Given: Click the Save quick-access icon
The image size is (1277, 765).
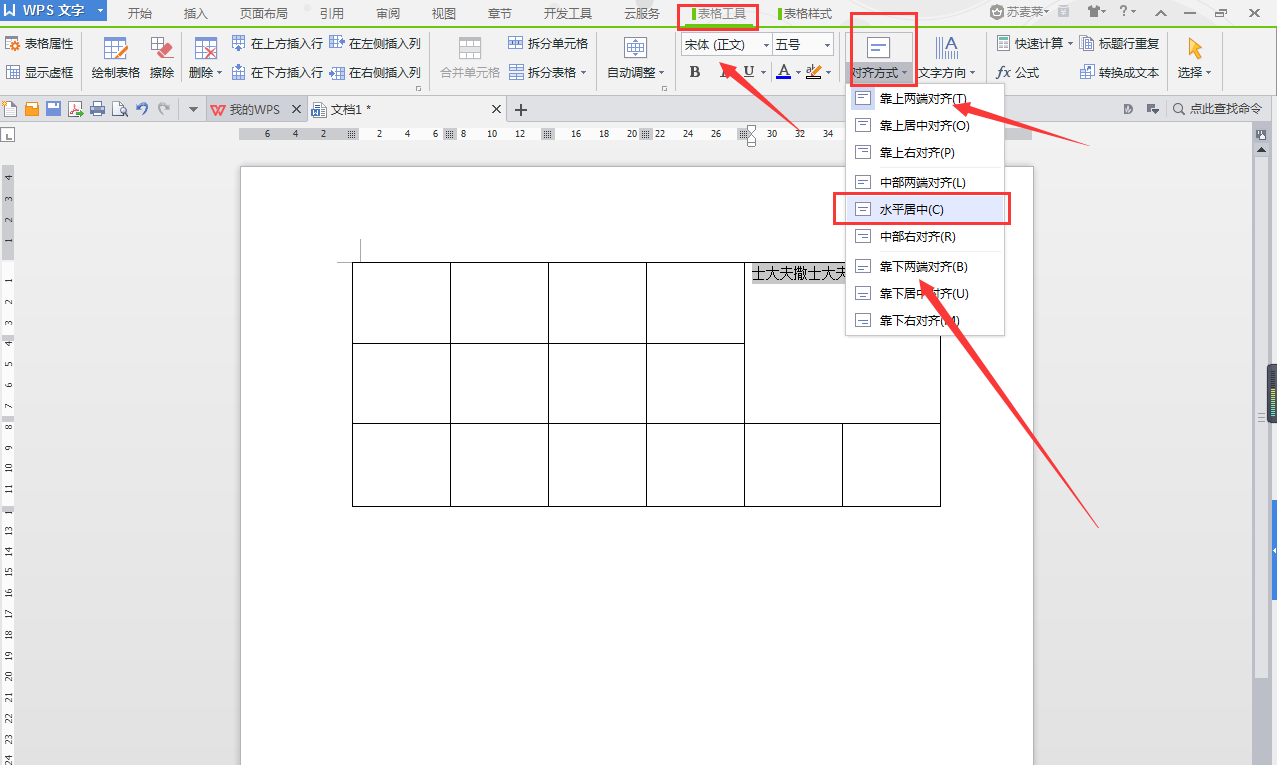Looking at the screenshot, I should [x=54, y=109].
